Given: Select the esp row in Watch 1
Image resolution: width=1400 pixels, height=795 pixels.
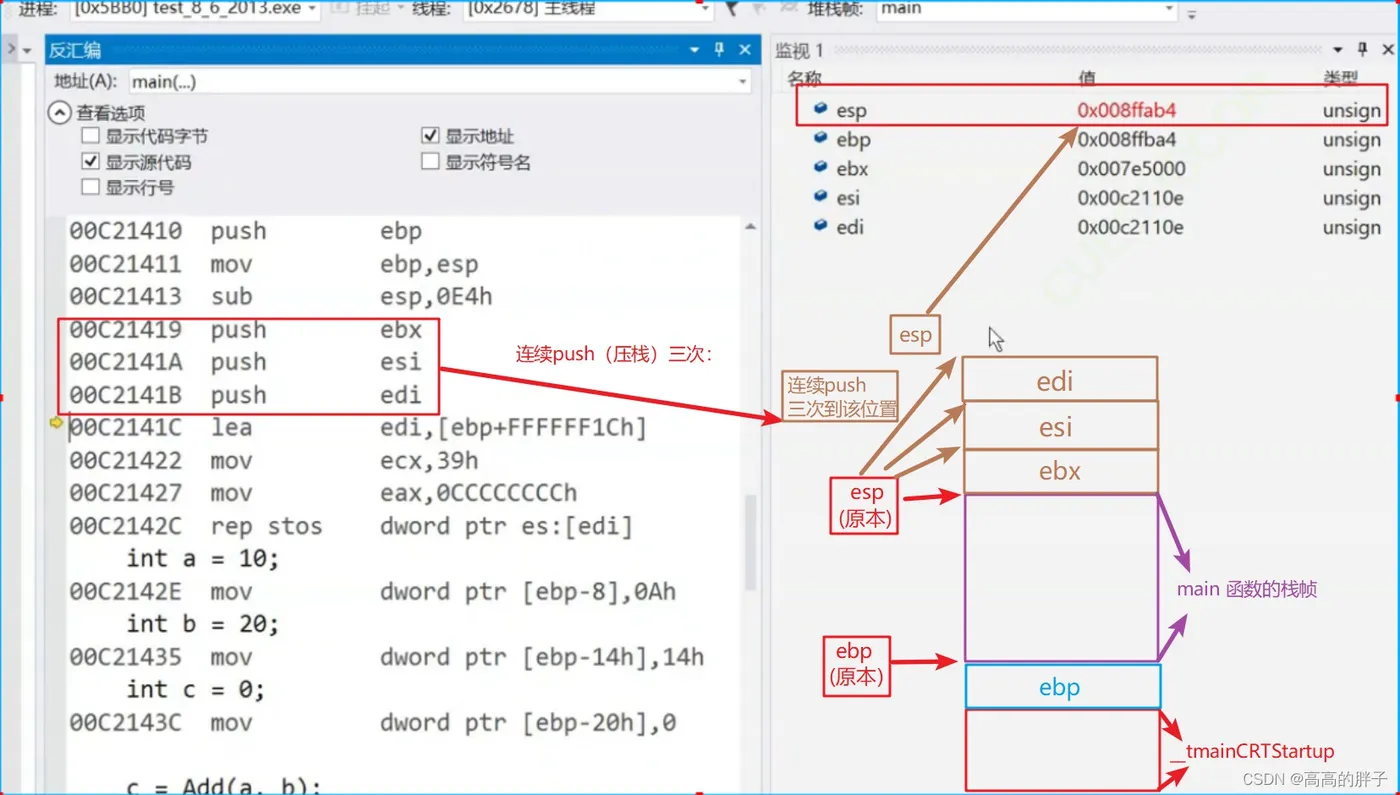Looking at the screenshot, I should (x=1090, y=111).
